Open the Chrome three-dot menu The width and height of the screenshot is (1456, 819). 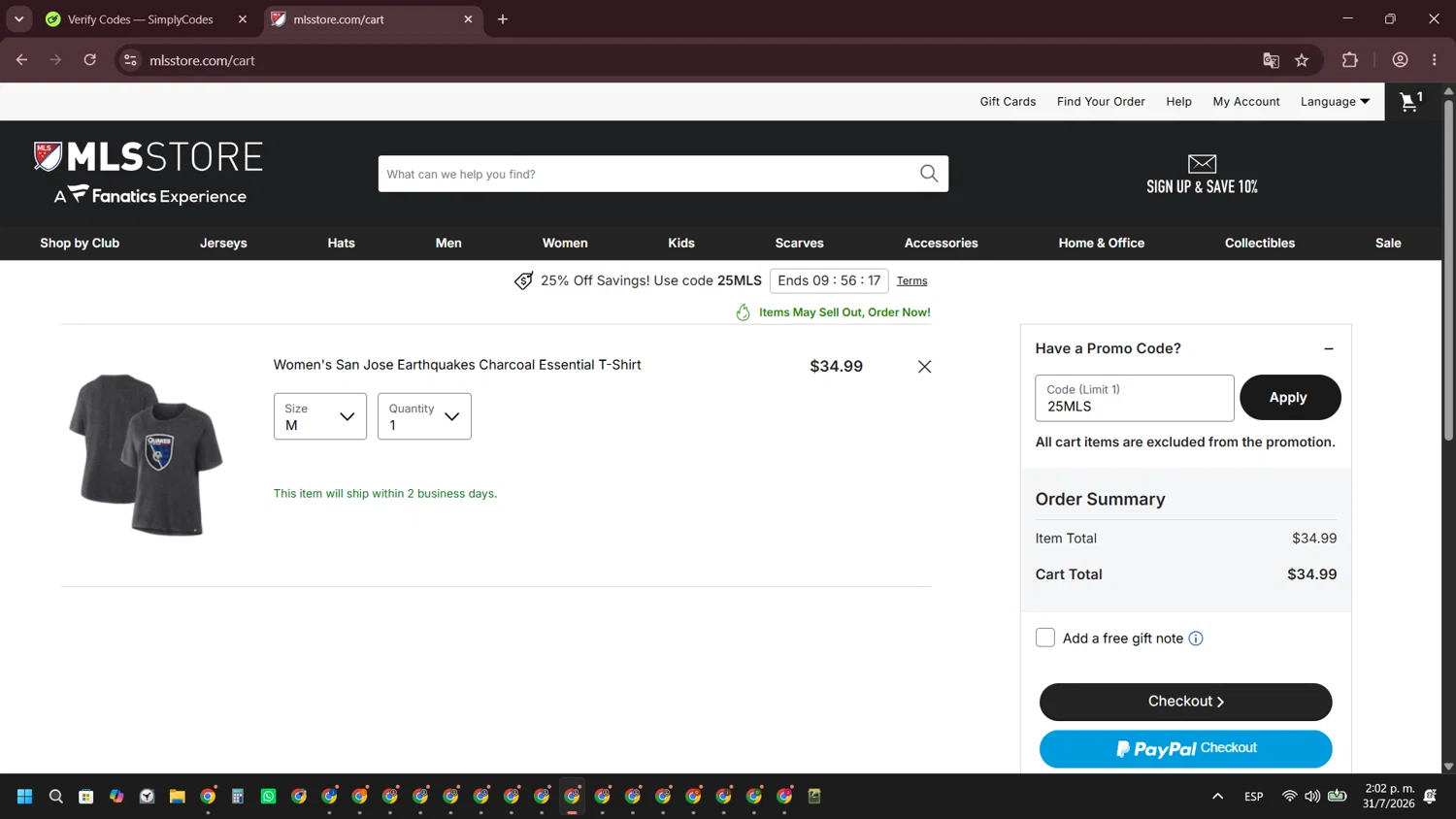tap(1435, 60)
